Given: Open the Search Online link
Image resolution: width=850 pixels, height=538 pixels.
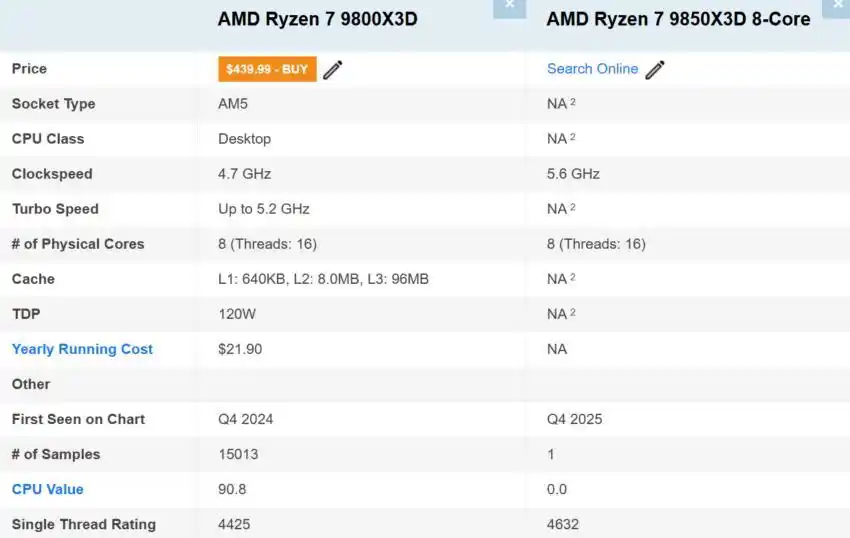Looking at the screenshot, I should pyautogui.click(x=593, y=69).
